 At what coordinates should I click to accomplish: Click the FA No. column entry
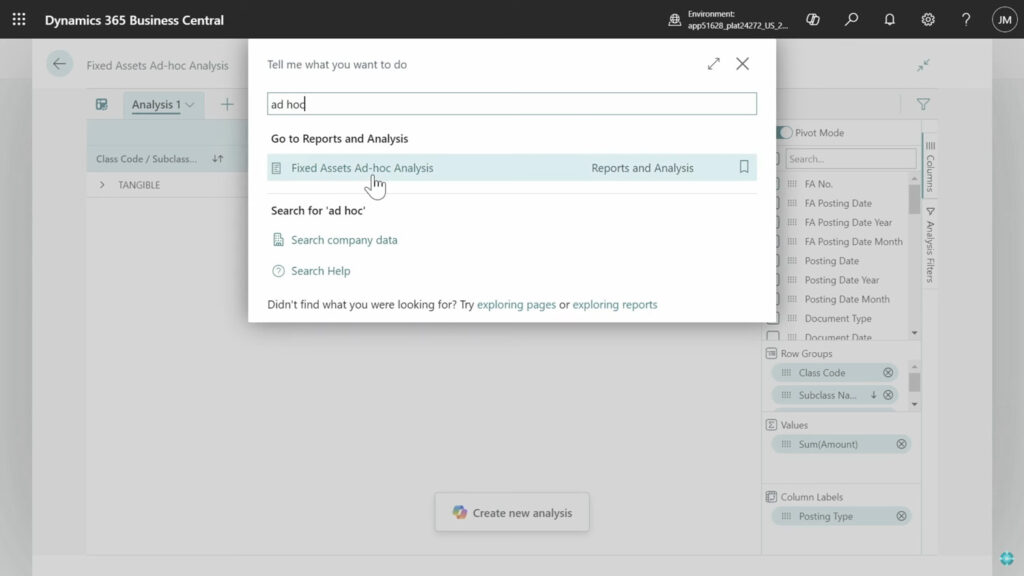tap(818, 184)
